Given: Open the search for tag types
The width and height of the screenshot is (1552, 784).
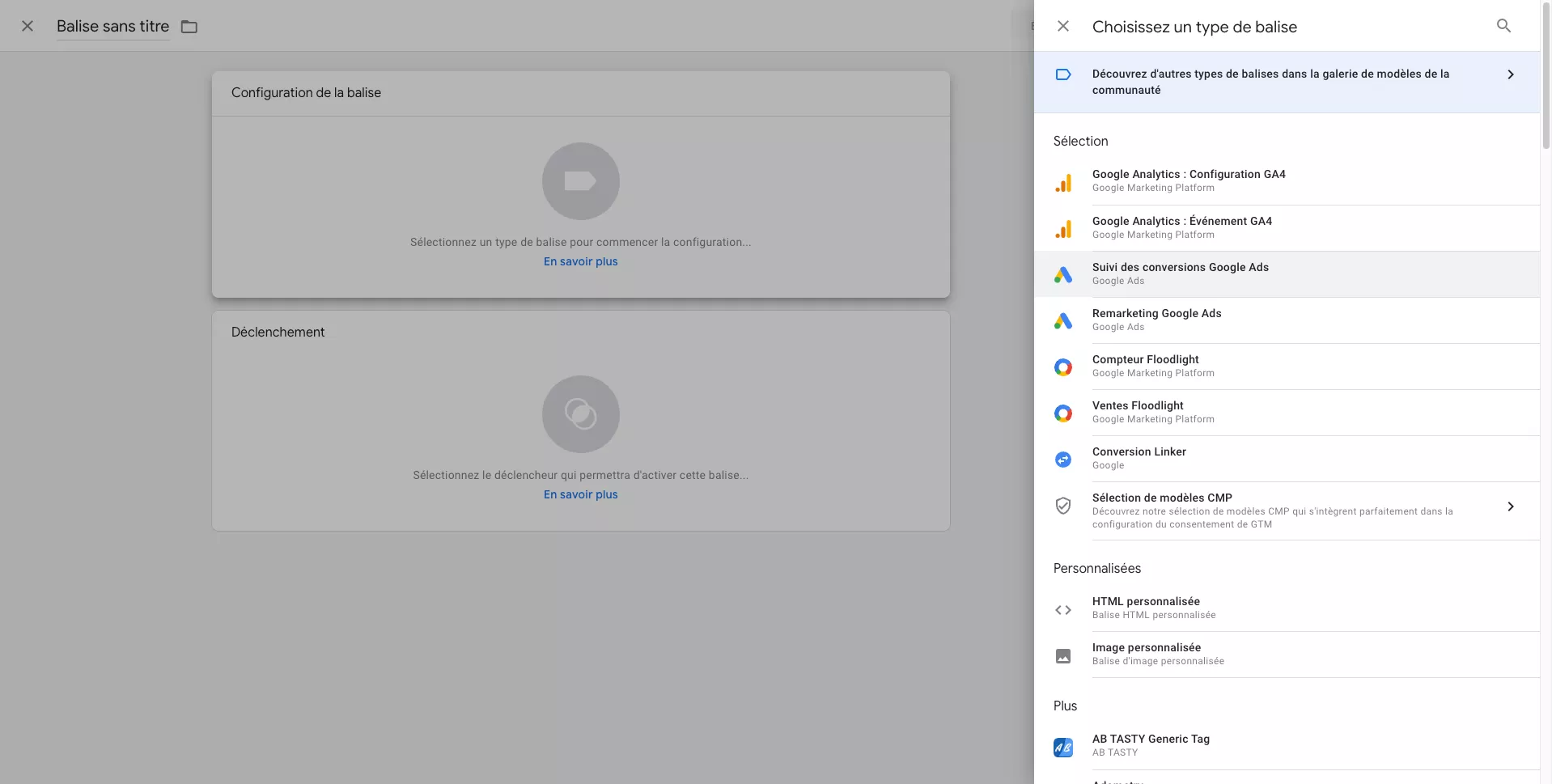Looking at the screenshot, I should (x=1503, y=26).
